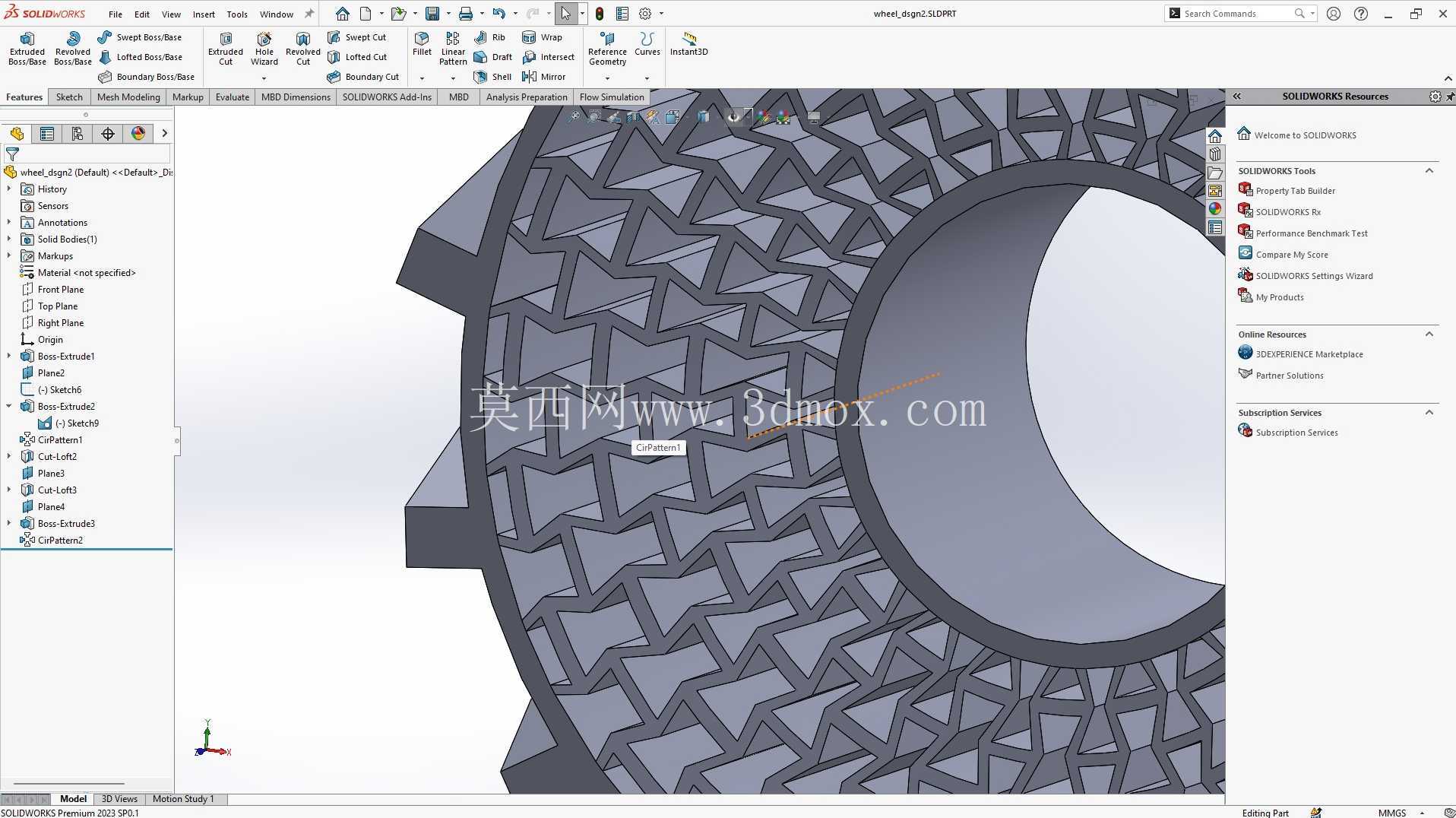Open the Hole Wizard
Viewport: 1456px width, 818px height.
(x=264, y=49)
